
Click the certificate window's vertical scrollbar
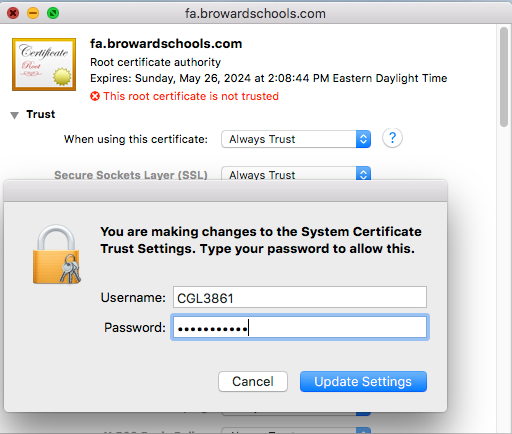click(x=504, y=77)
